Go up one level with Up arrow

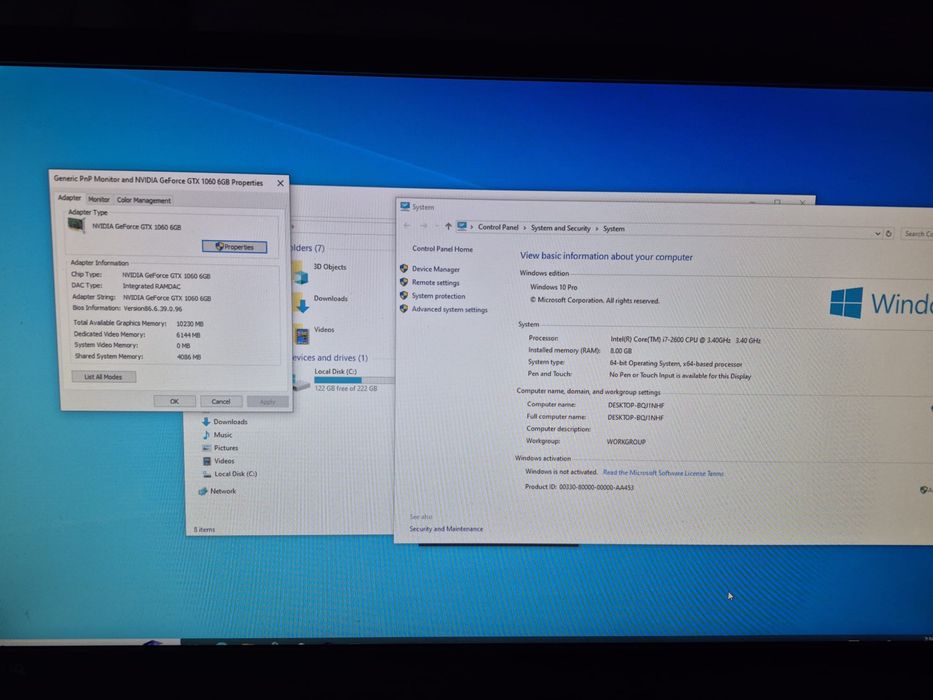[x=447, y=226]
